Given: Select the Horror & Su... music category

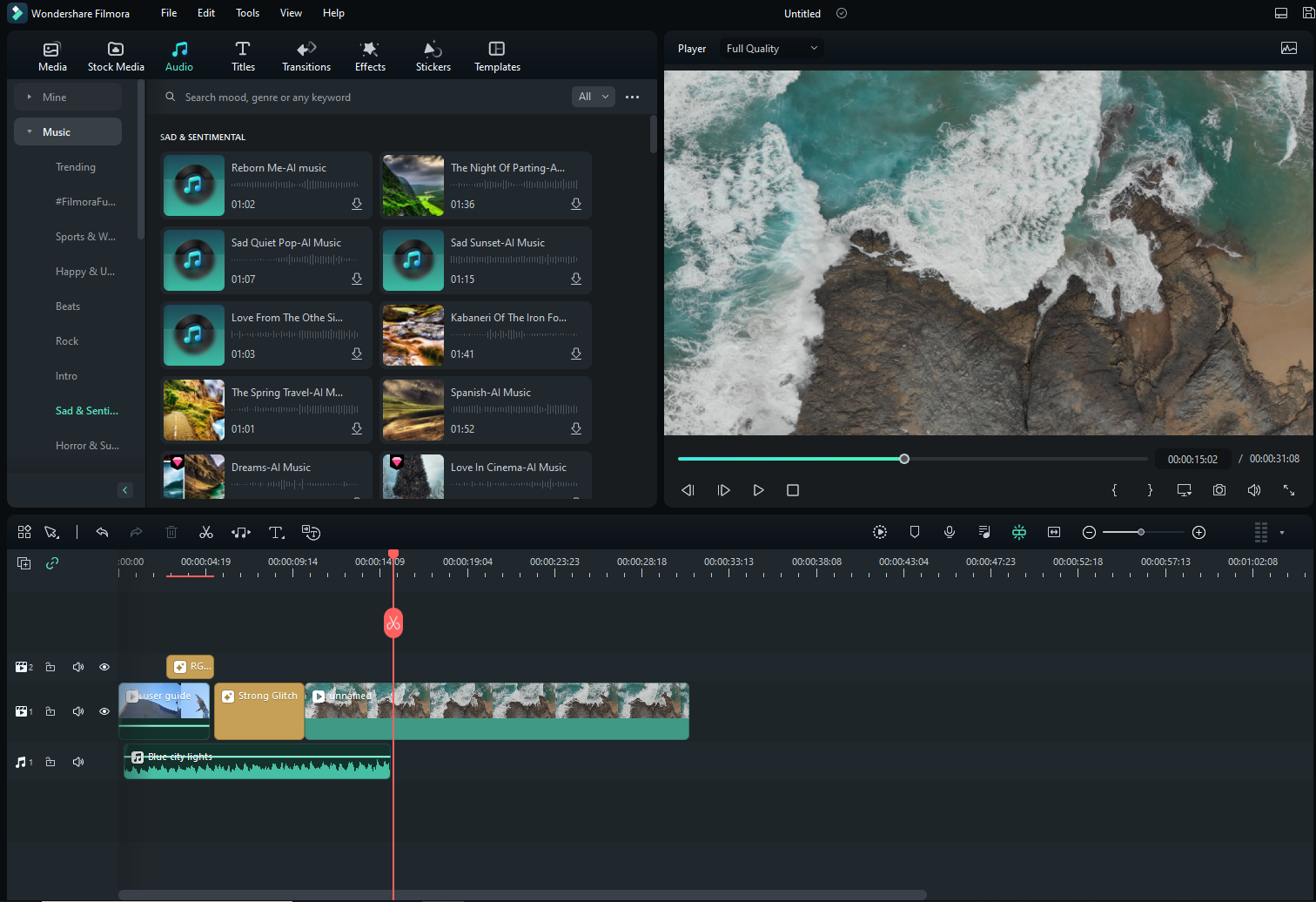Looking at the screenshot, I should coord(87,446).
